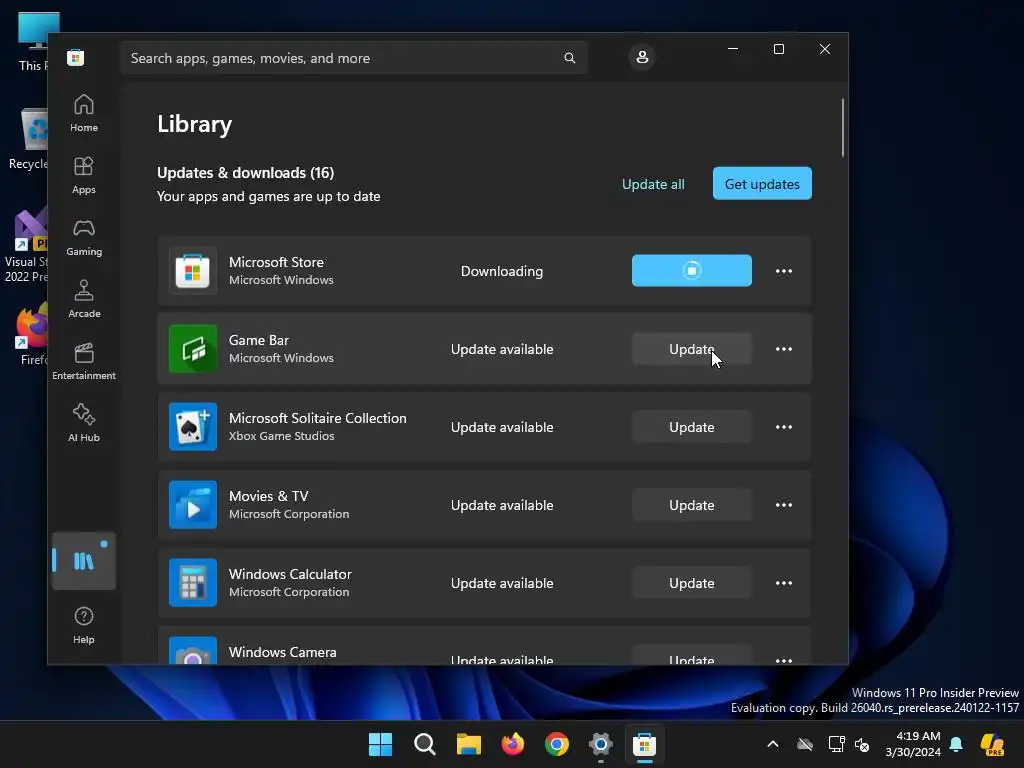The image size is (1024, 768).
Task: Click the Downloading status text
Action: [x=502, y=271]
